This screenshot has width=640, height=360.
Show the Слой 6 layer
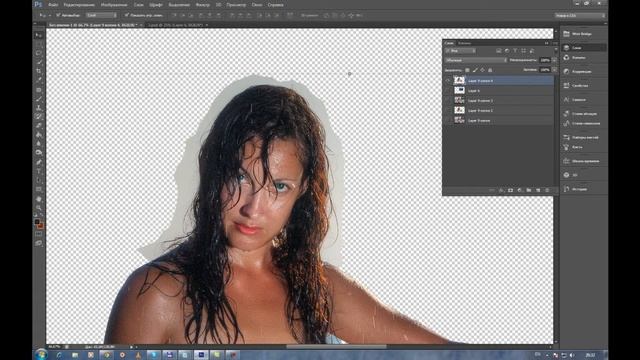(x=448, y=90)
